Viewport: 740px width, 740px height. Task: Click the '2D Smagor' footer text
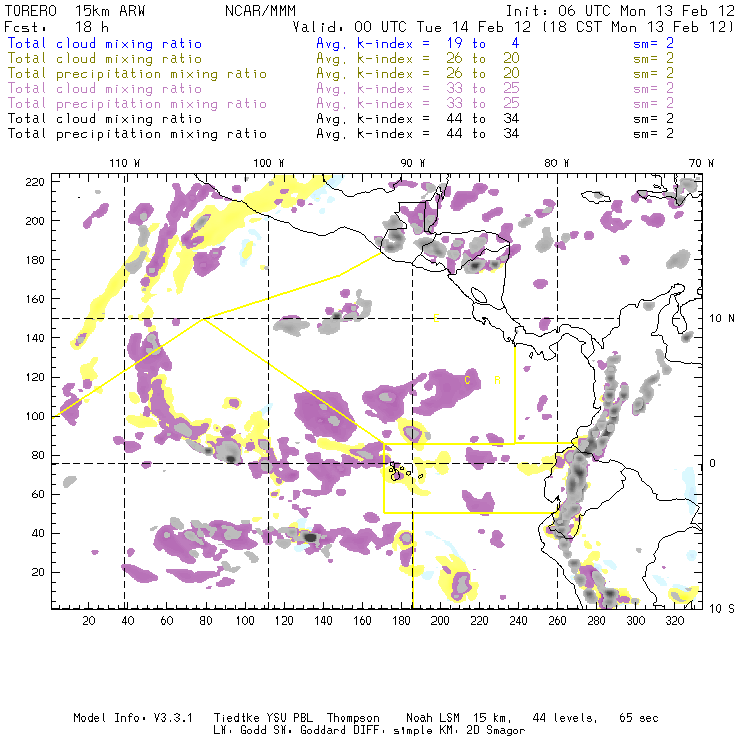(496, 731)
